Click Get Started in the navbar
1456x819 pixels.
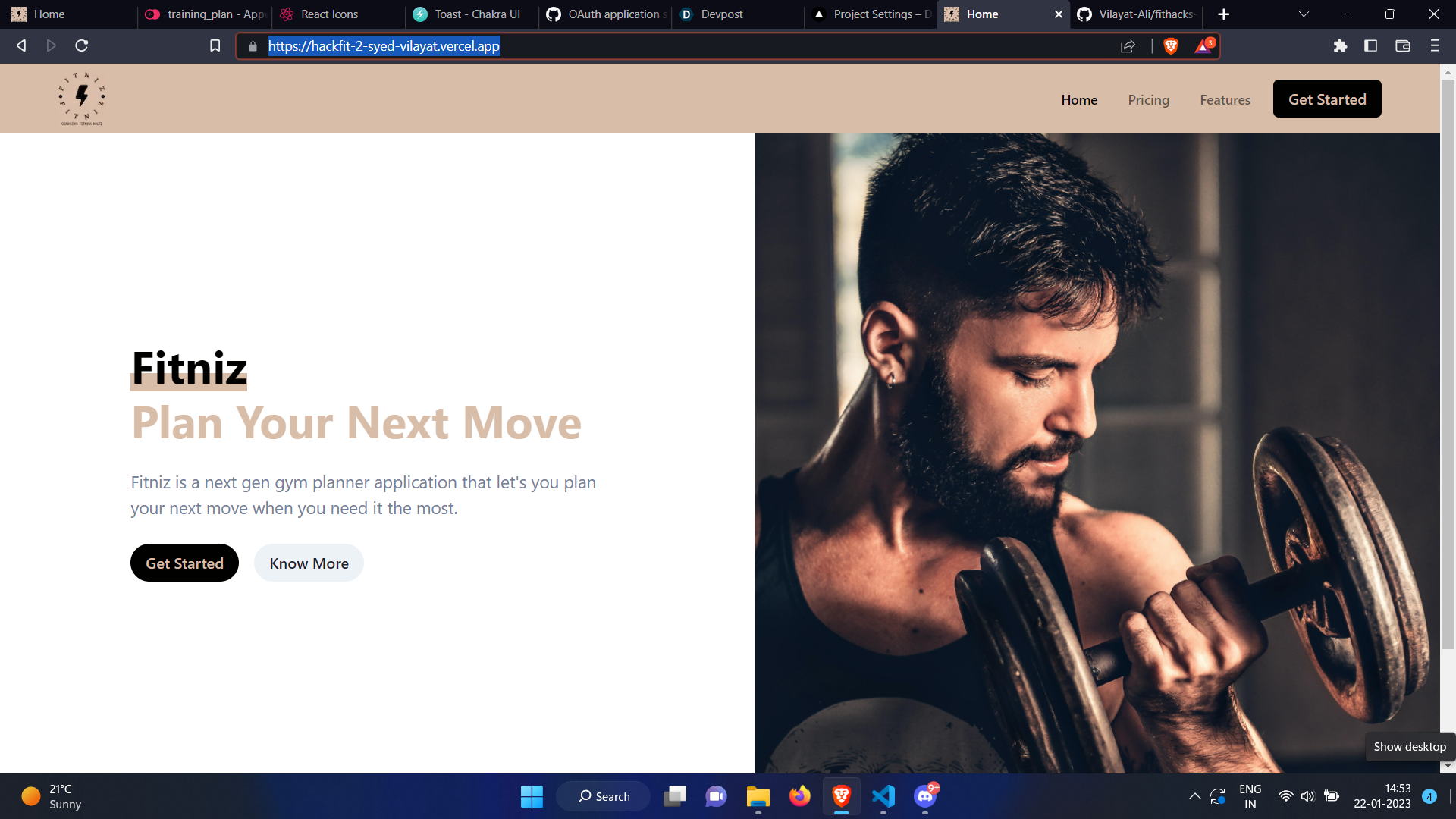pyautogui.click(x=1326, y=99)
